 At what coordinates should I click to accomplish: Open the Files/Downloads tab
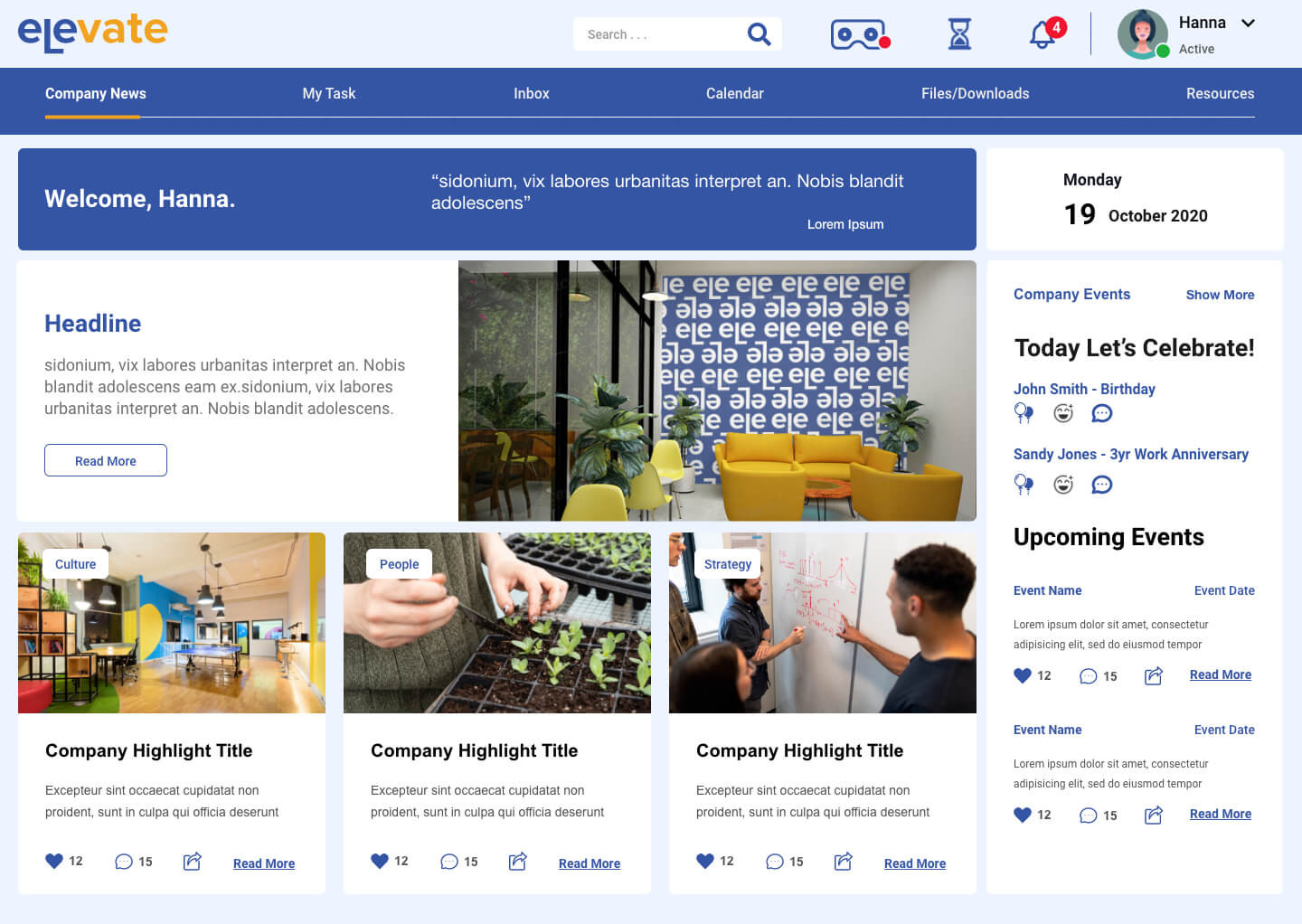tap(975, 93)
